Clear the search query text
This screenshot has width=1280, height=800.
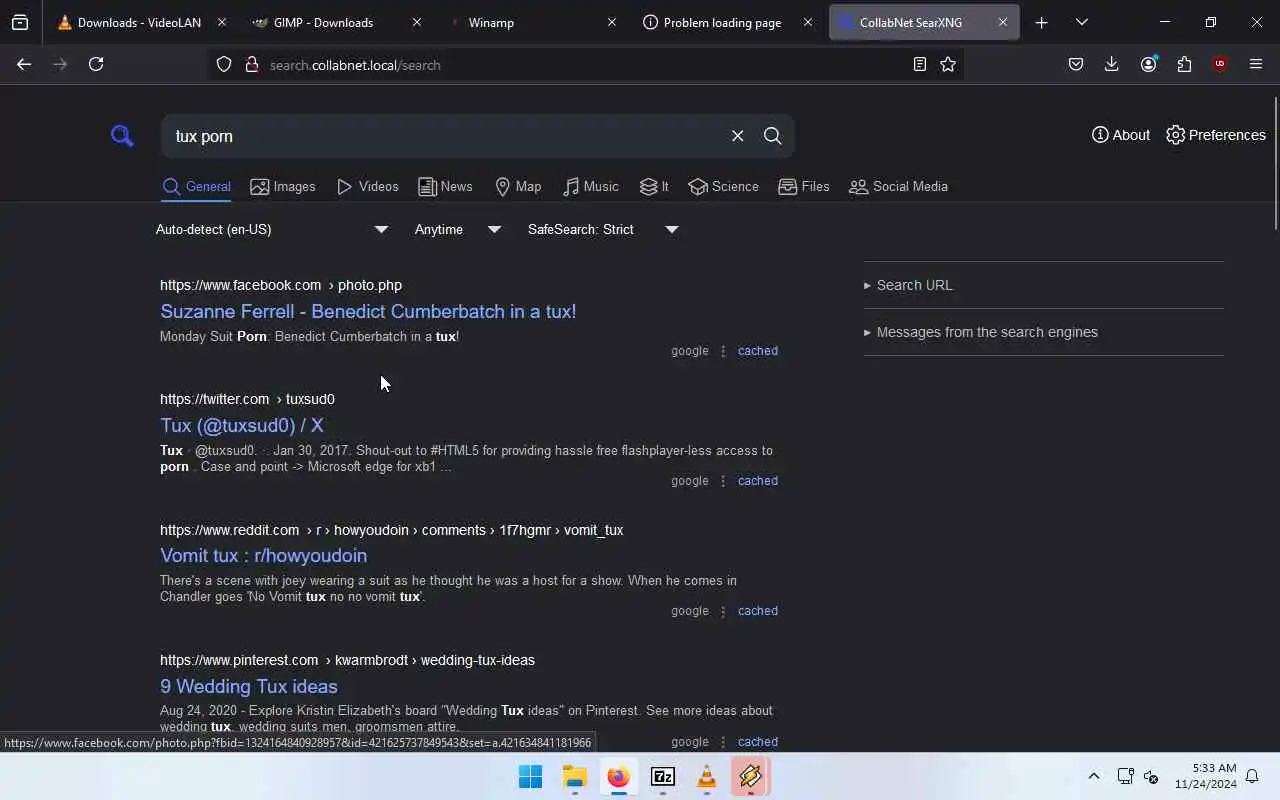pos(737,136)
